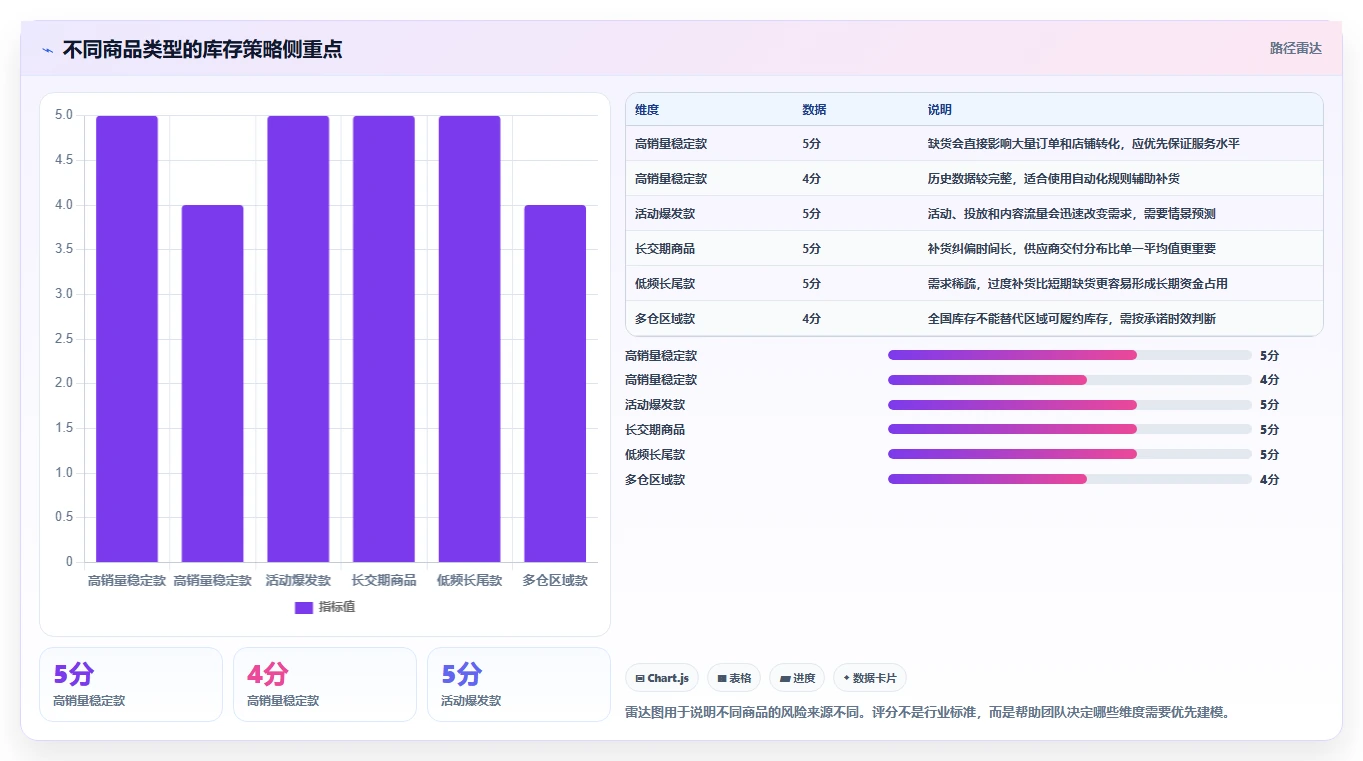The image size is (1363, 761).
Task: Open the pink 4分 高销量稳定款 data card
Action: (324, 684)
